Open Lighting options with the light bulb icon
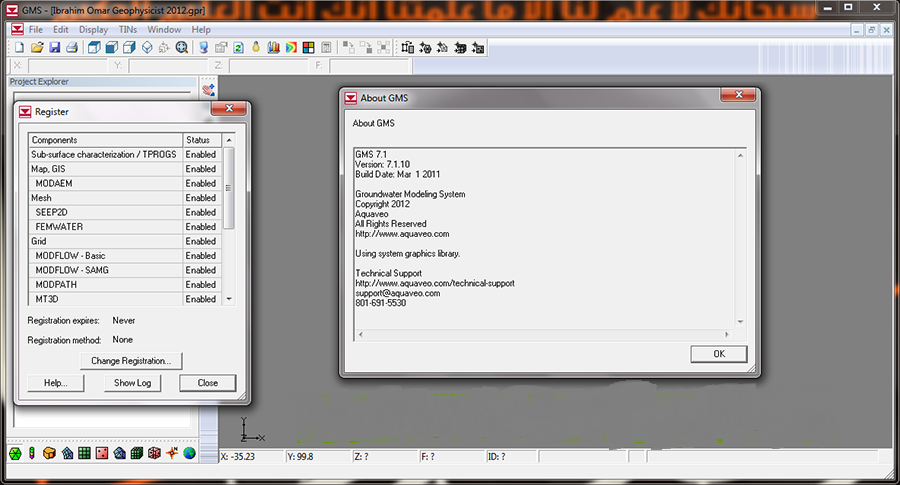Image resolution: width=900 pixels, height=485 pixels. pos(256,48)
